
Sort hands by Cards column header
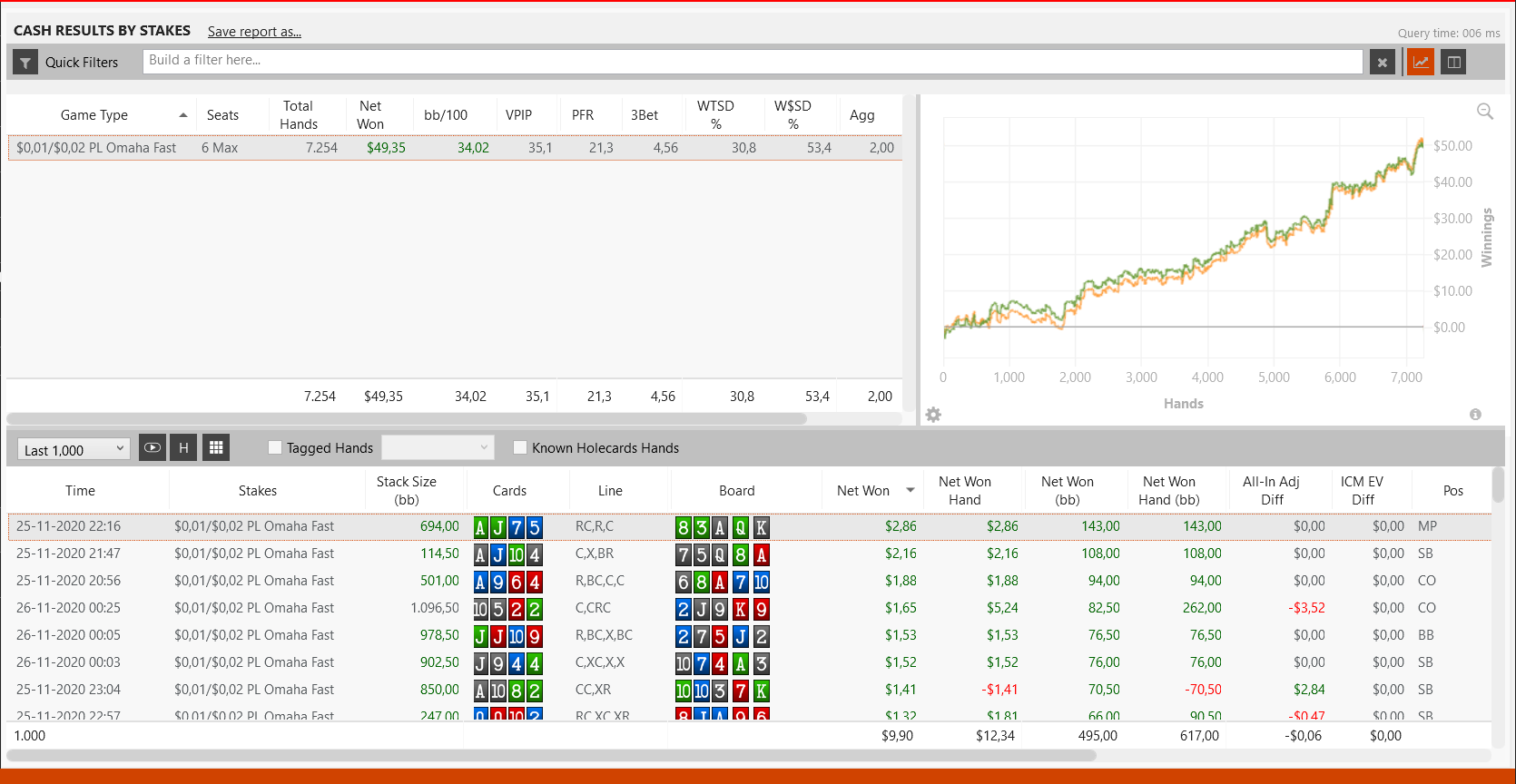(x=509, y=491)
